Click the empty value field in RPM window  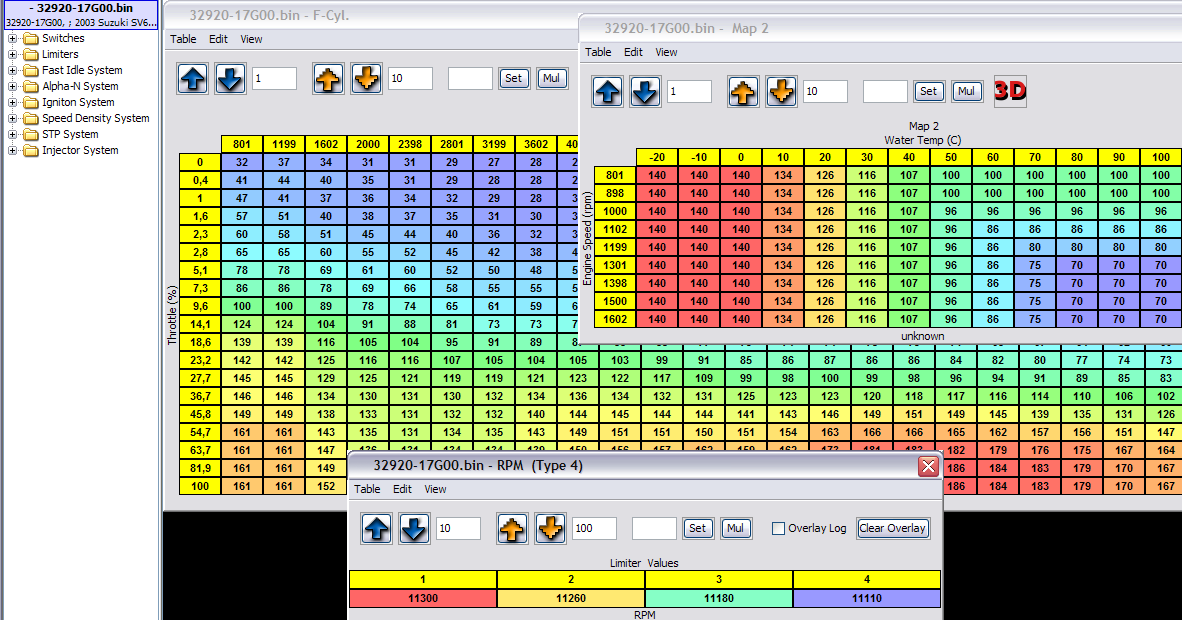(653, 528)
